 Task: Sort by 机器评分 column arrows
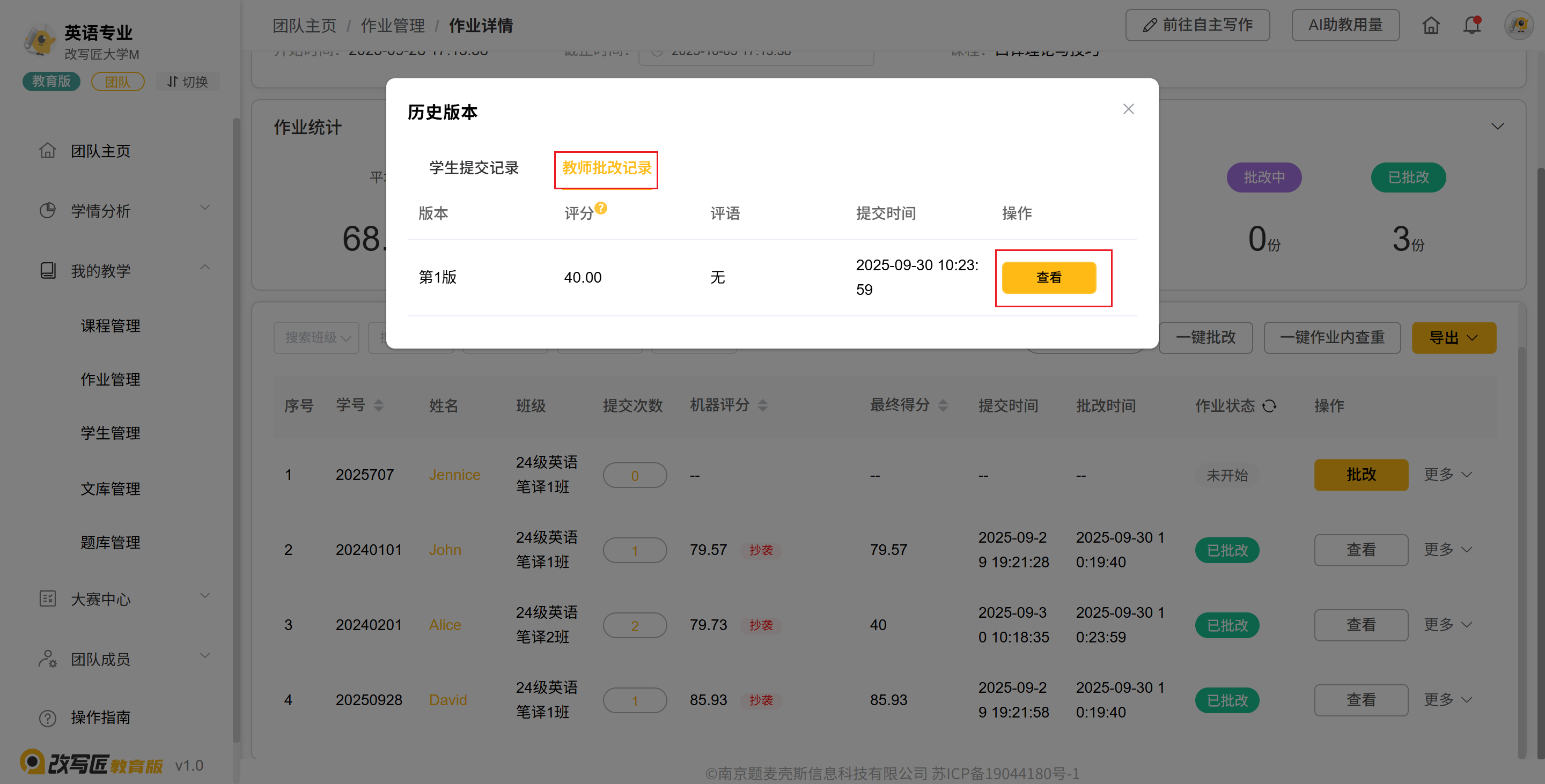click(x=762, y=406)
